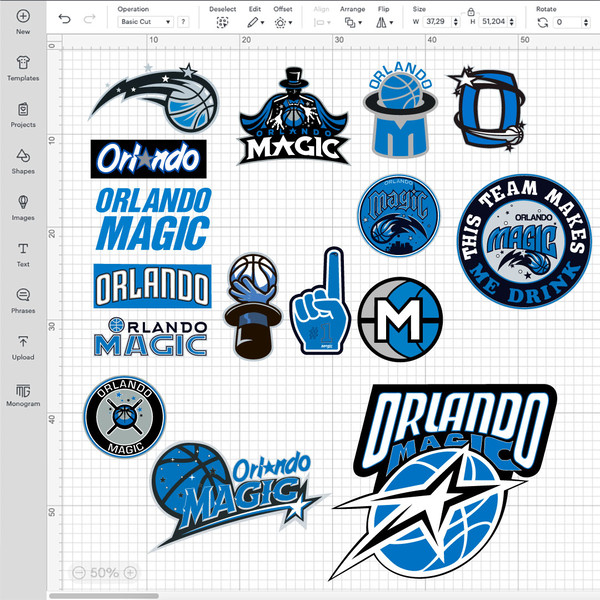Select the black circular crossed wands badge
This screenshot has width=600, height=600.
124,417
